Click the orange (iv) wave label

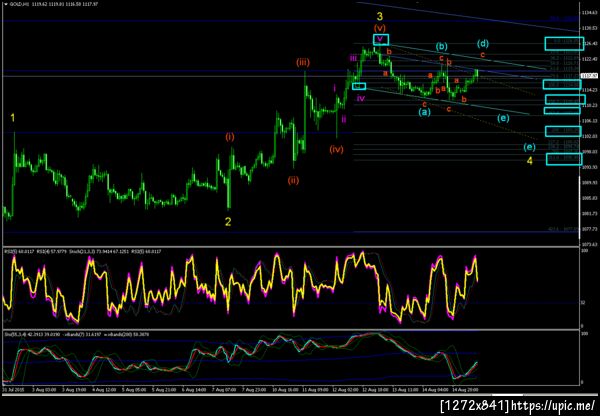[x=337, y=149]
